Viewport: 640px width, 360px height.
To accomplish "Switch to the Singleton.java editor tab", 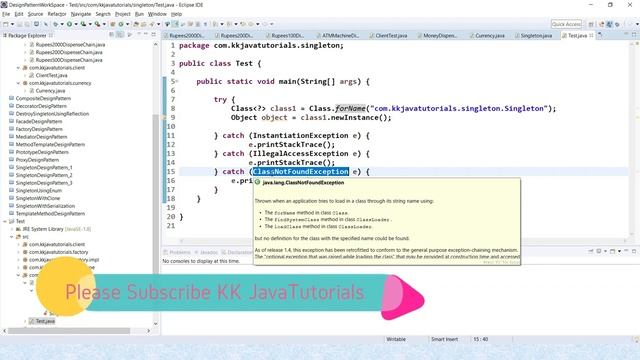I will [x=533, y=36].
